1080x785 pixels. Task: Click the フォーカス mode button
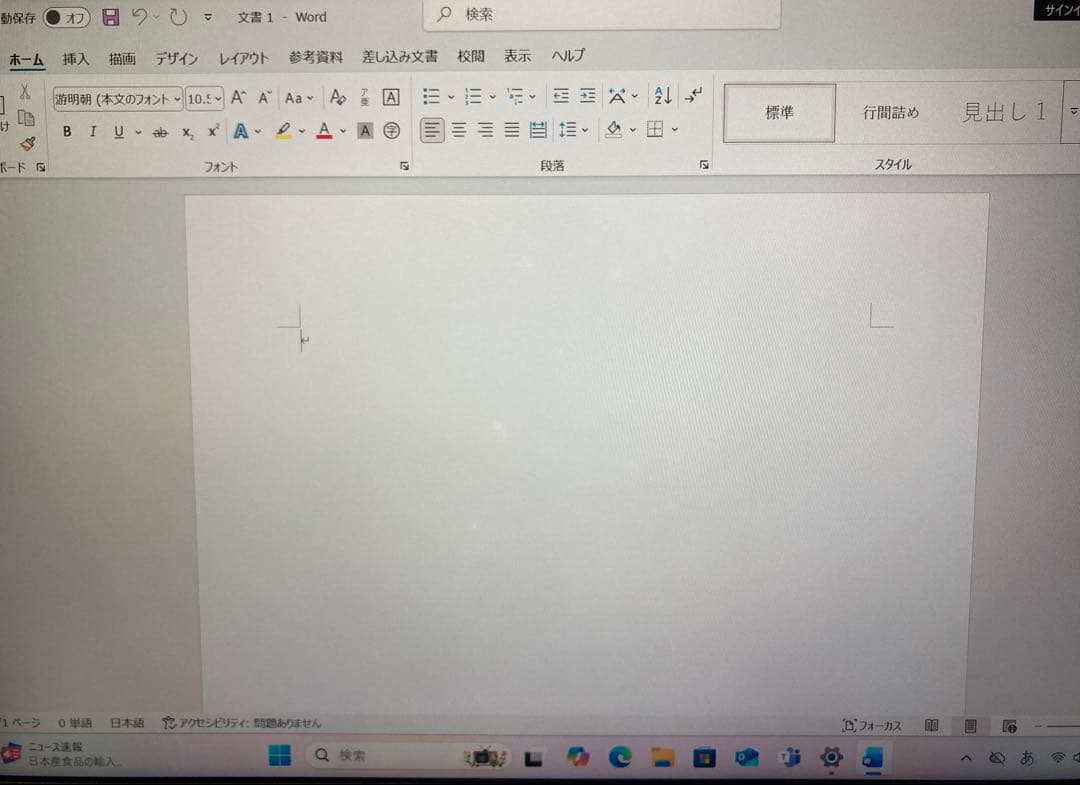872,725
